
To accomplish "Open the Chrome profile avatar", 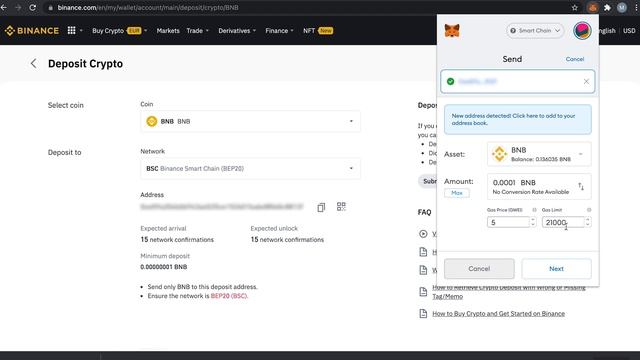I will tap(622, 8).
